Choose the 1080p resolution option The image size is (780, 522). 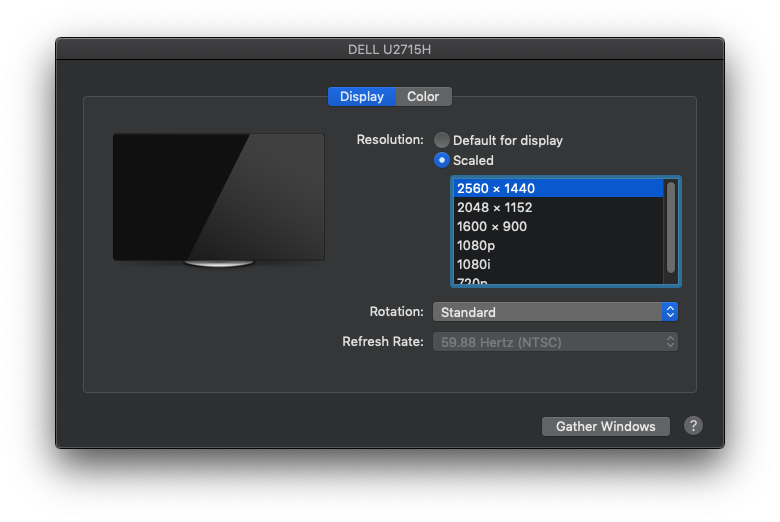tap(558, 245)
